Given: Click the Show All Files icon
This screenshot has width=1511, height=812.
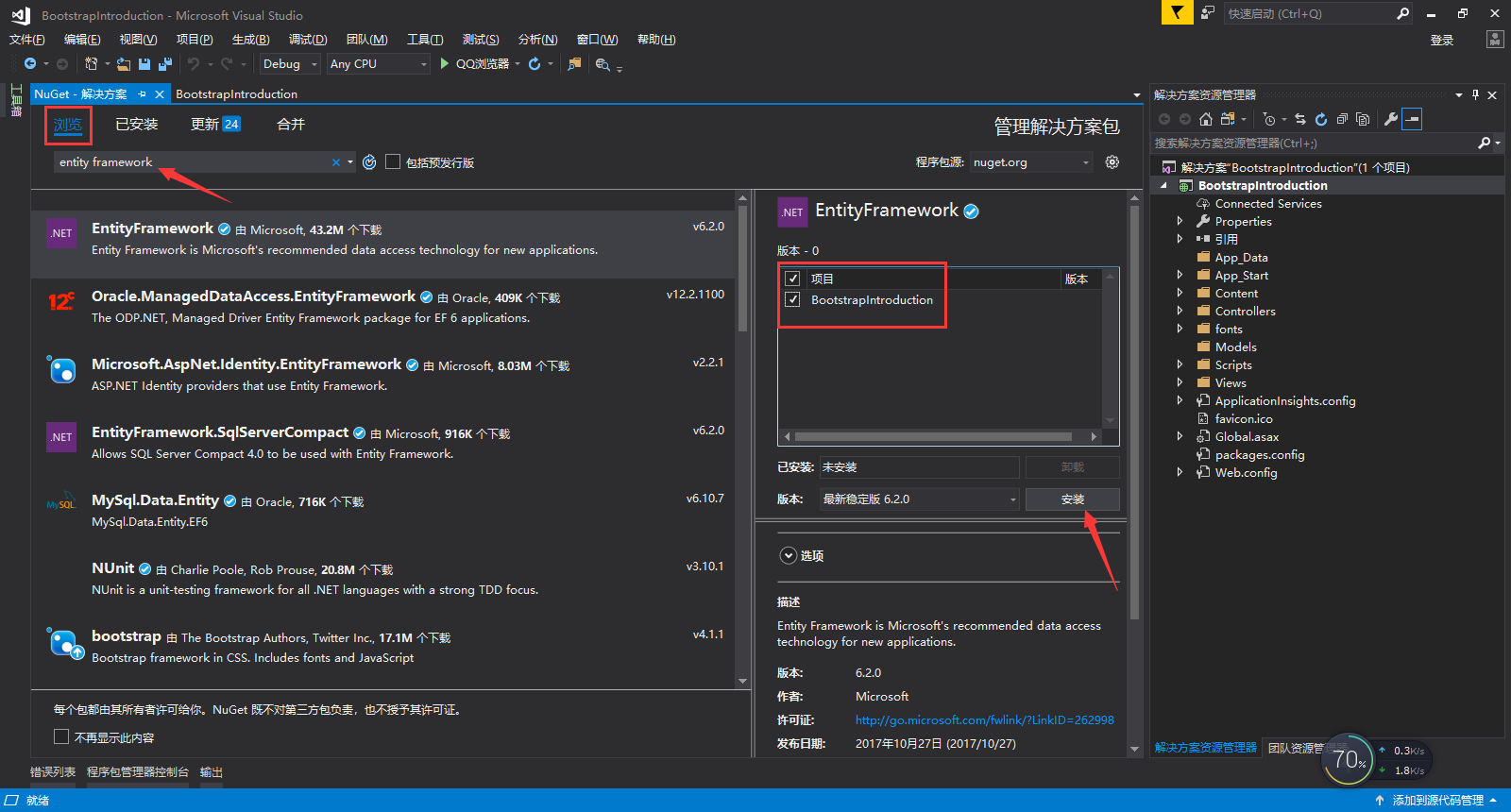Looking at the screenshot, I should (1362, 119).
